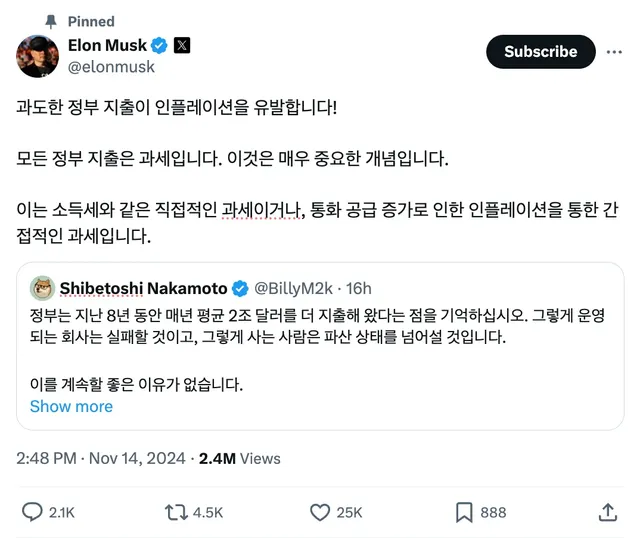
Task: Click the X affiliation badge icon
Action: [182, 46]
